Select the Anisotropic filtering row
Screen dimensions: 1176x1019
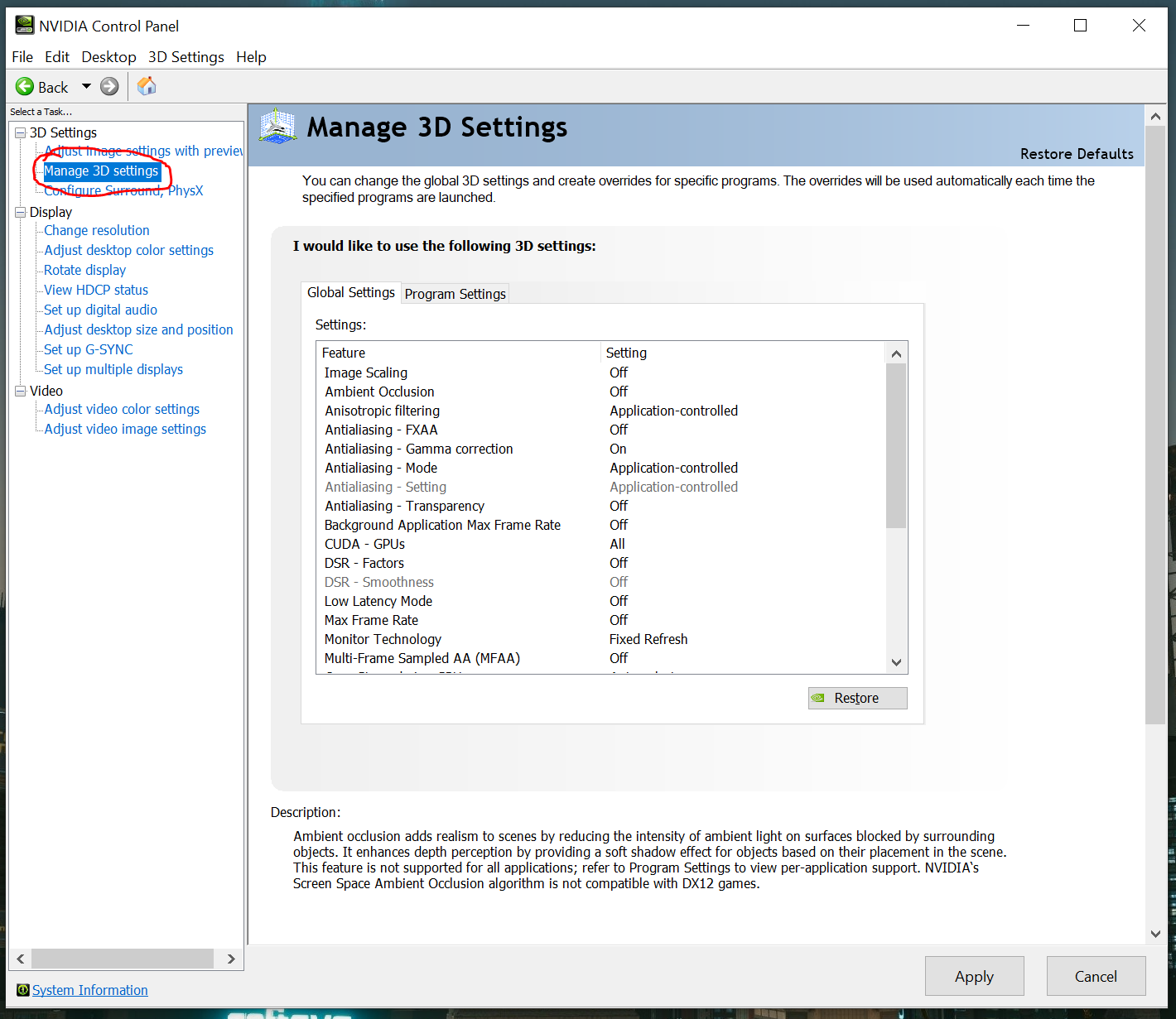pos(601,411)
